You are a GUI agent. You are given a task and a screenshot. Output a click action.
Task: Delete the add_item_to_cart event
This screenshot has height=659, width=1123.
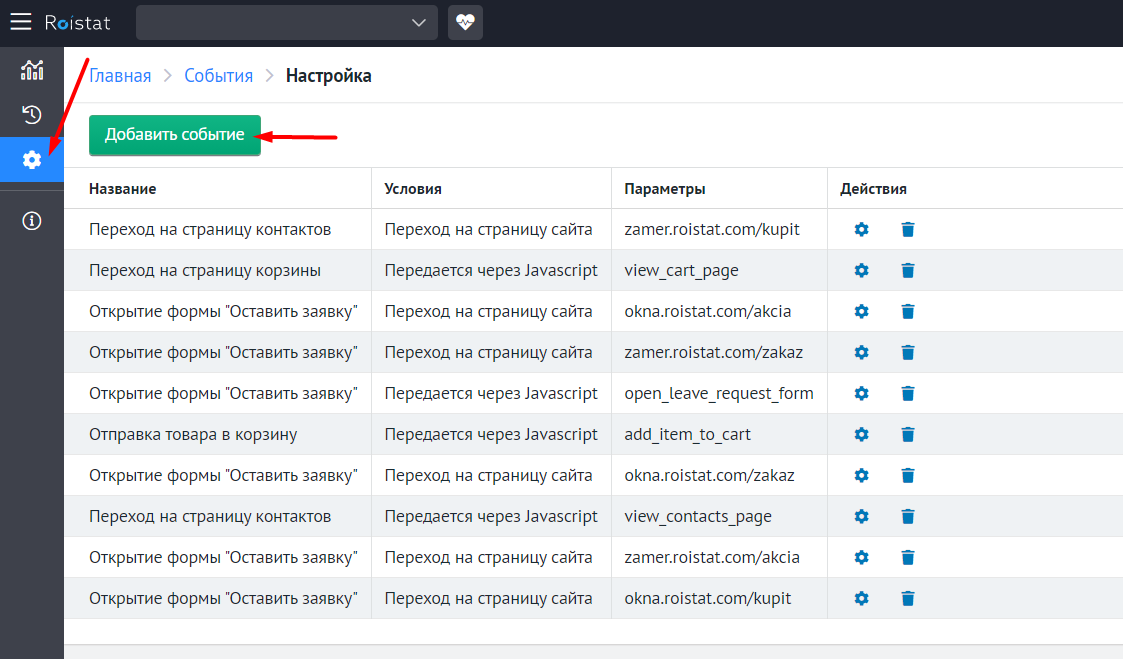907,434
